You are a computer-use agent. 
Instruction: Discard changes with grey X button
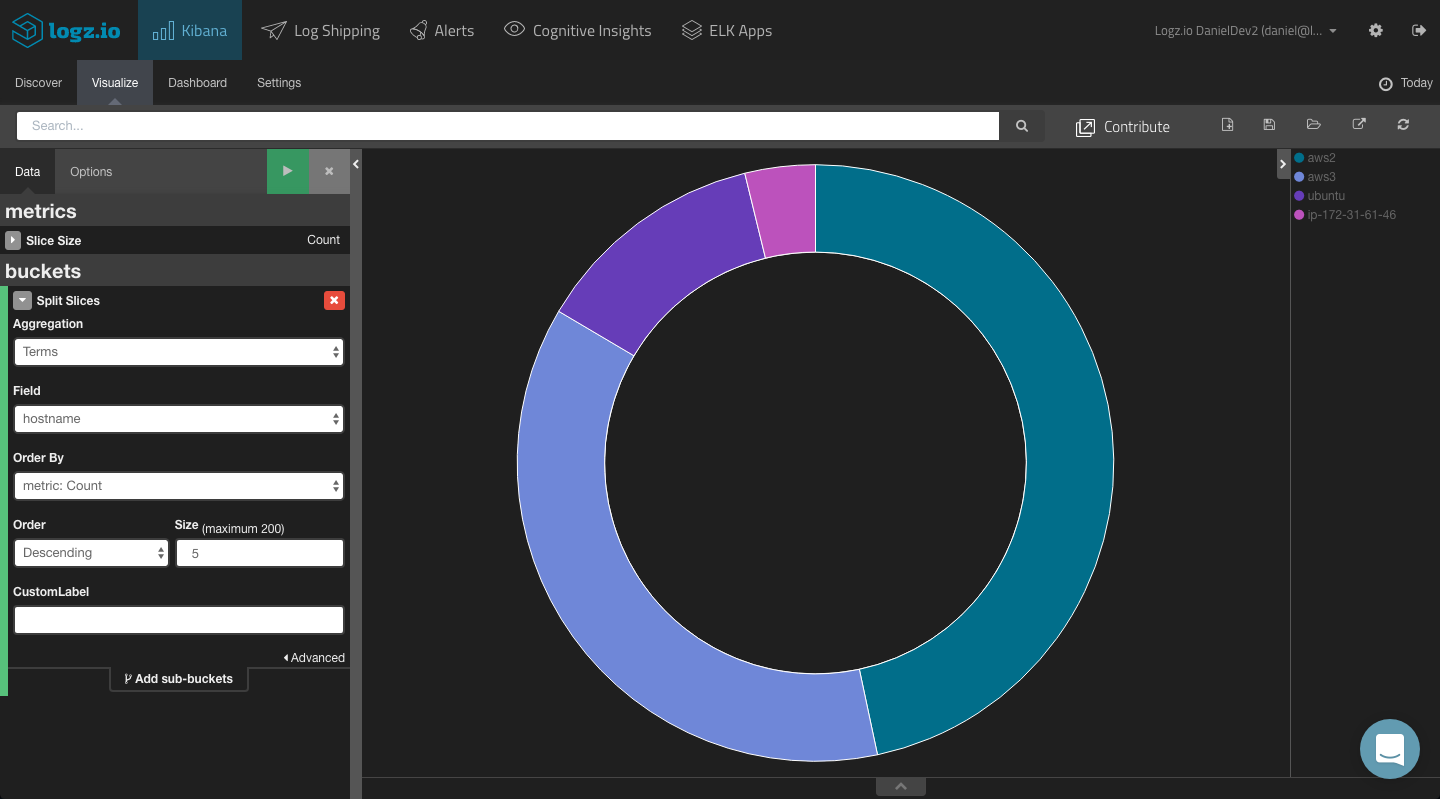click(x=329, y=171)
